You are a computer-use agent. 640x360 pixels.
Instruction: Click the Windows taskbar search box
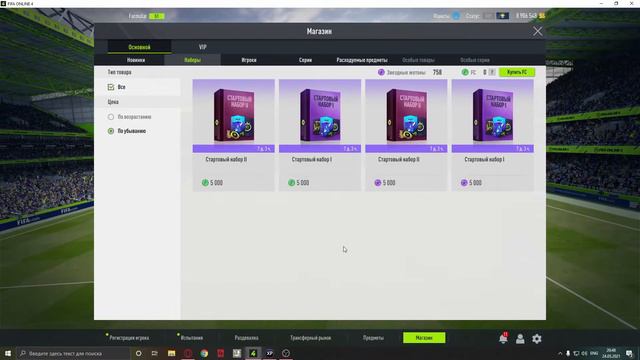[73, 353]
